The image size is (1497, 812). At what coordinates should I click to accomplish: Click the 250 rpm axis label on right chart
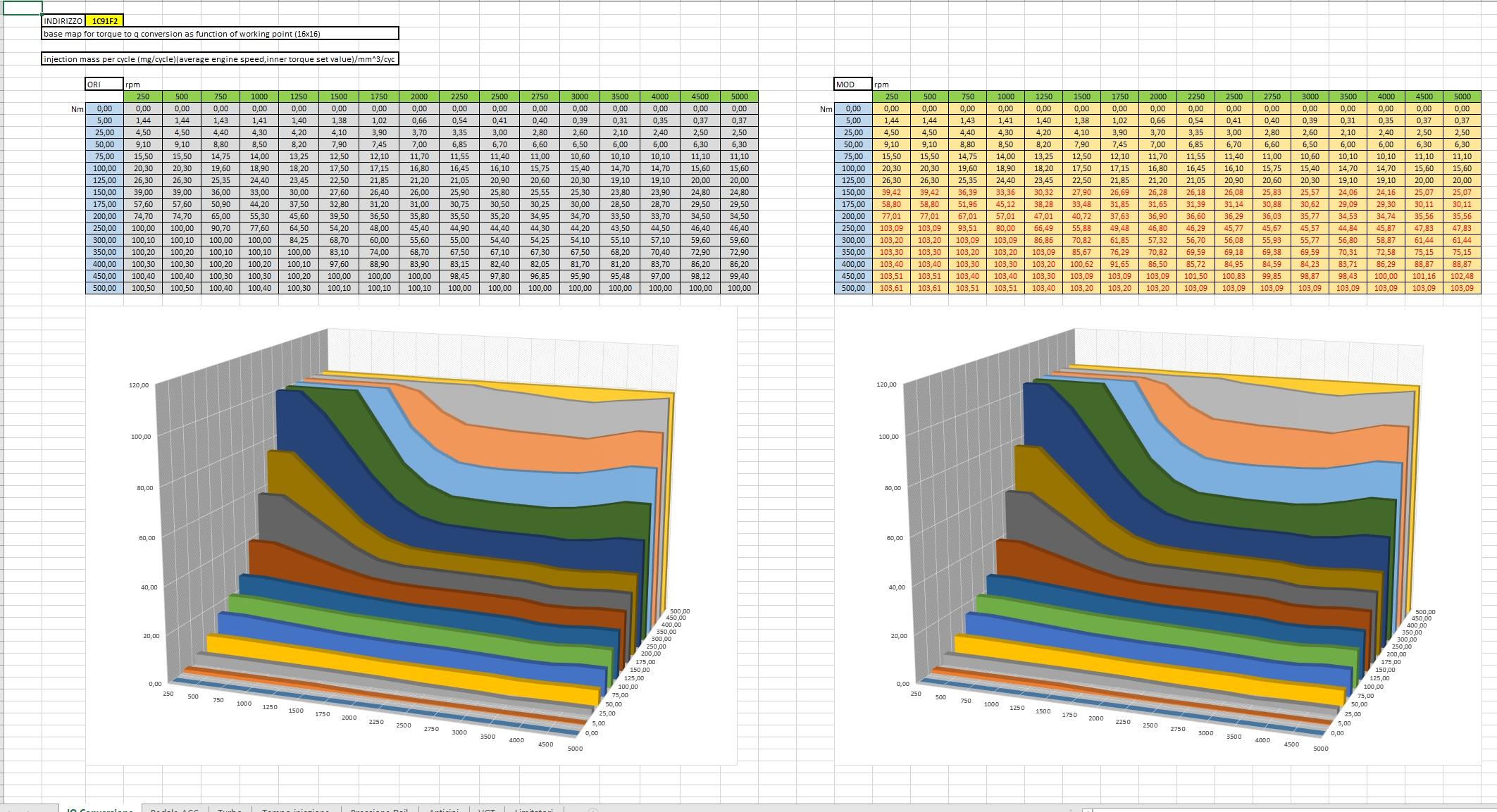point(915,694)
